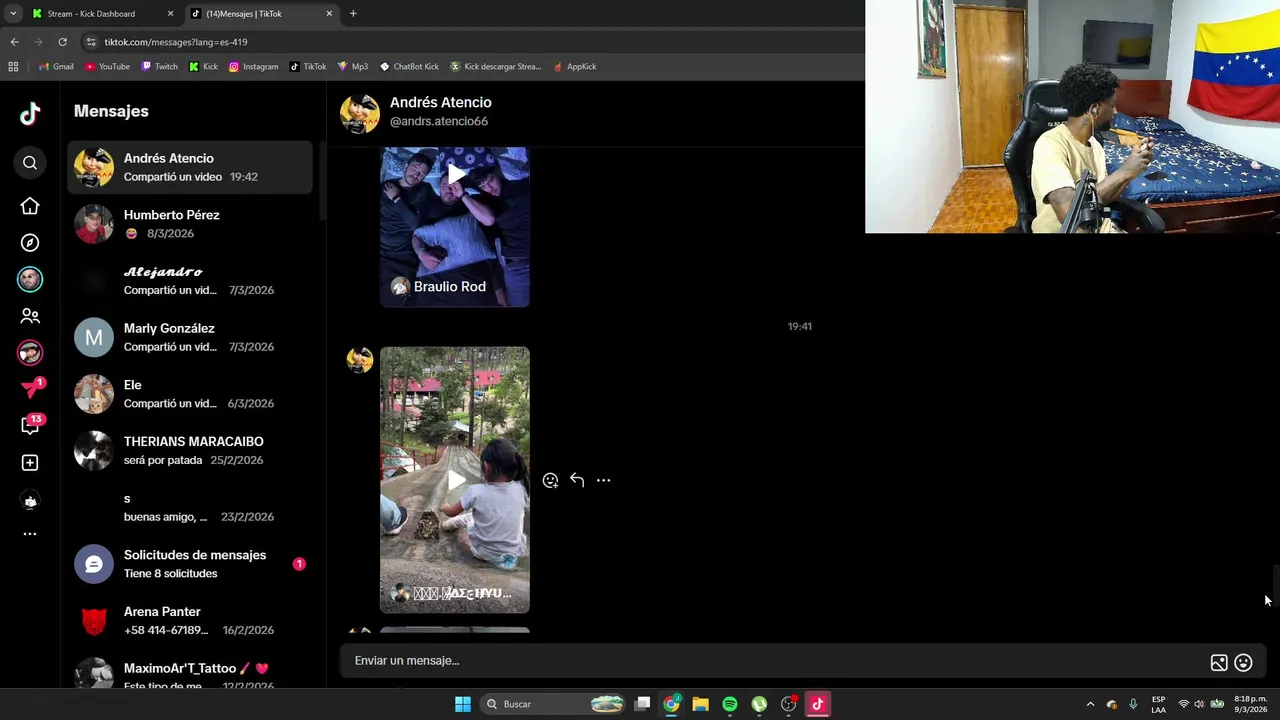Click the TikTok logo in sidebar

[30, 113]
